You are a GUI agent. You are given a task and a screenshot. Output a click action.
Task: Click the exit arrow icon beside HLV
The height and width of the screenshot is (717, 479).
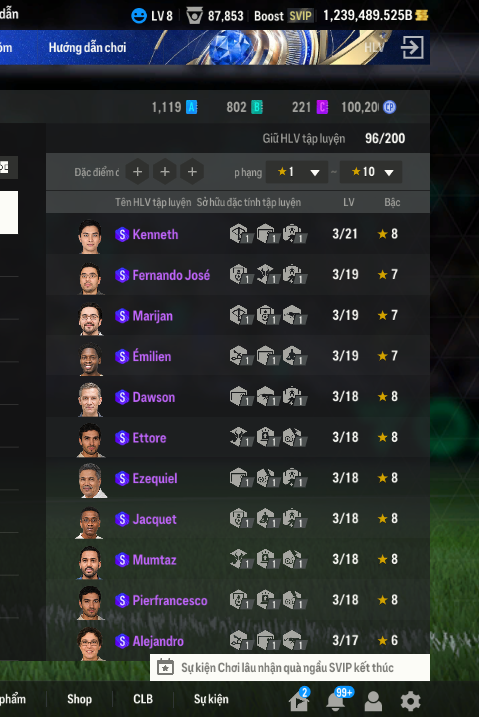tap(412, 47)
